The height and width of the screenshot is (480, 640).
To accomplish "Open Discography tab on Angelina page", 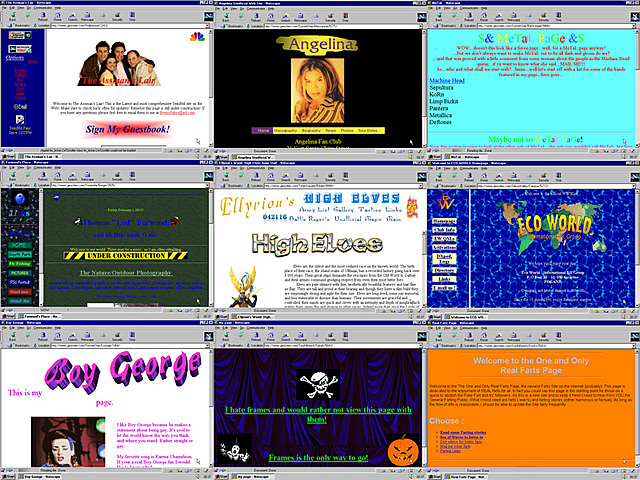I will click(285, 131).
